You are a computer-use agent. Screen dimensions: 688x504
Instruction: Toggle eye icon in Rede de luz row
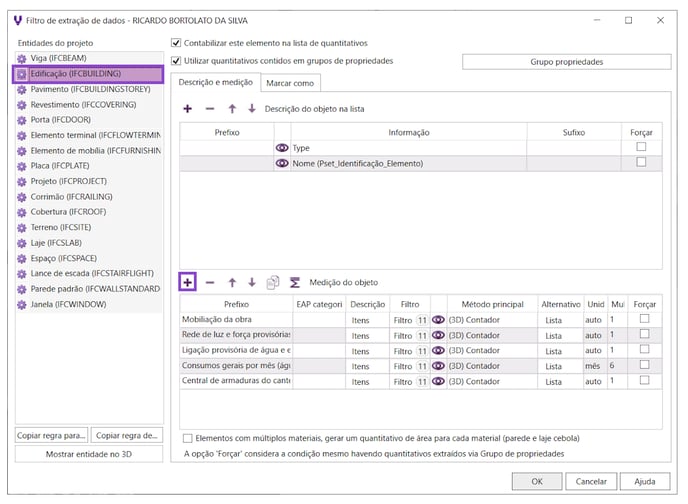438,335
